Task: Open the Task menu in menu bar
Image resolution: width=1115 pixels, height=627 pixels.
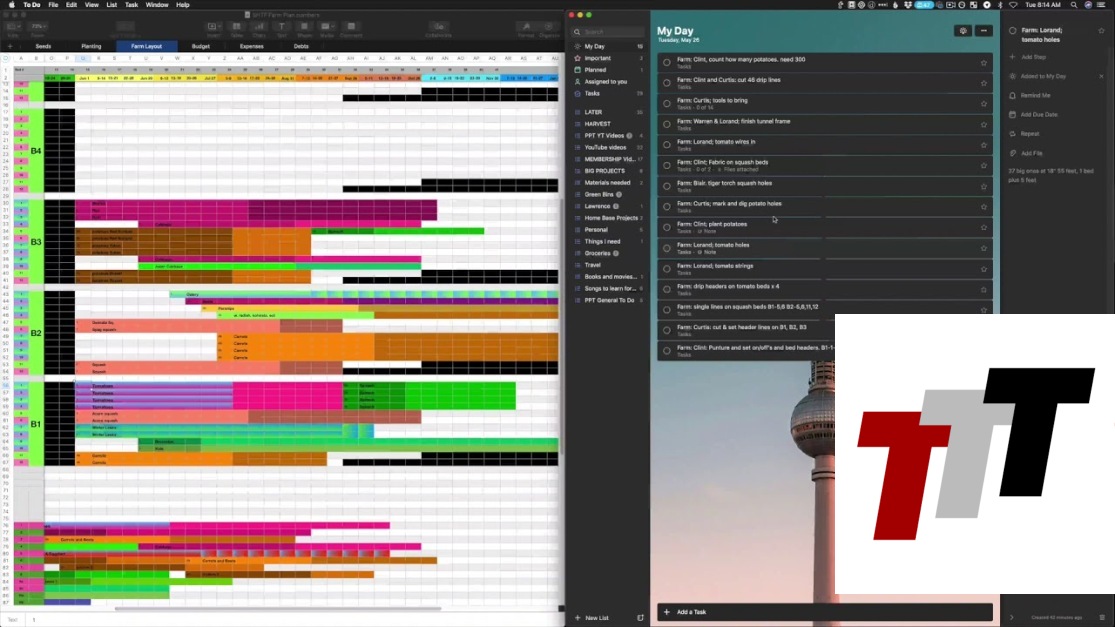Action: point(131,5)
